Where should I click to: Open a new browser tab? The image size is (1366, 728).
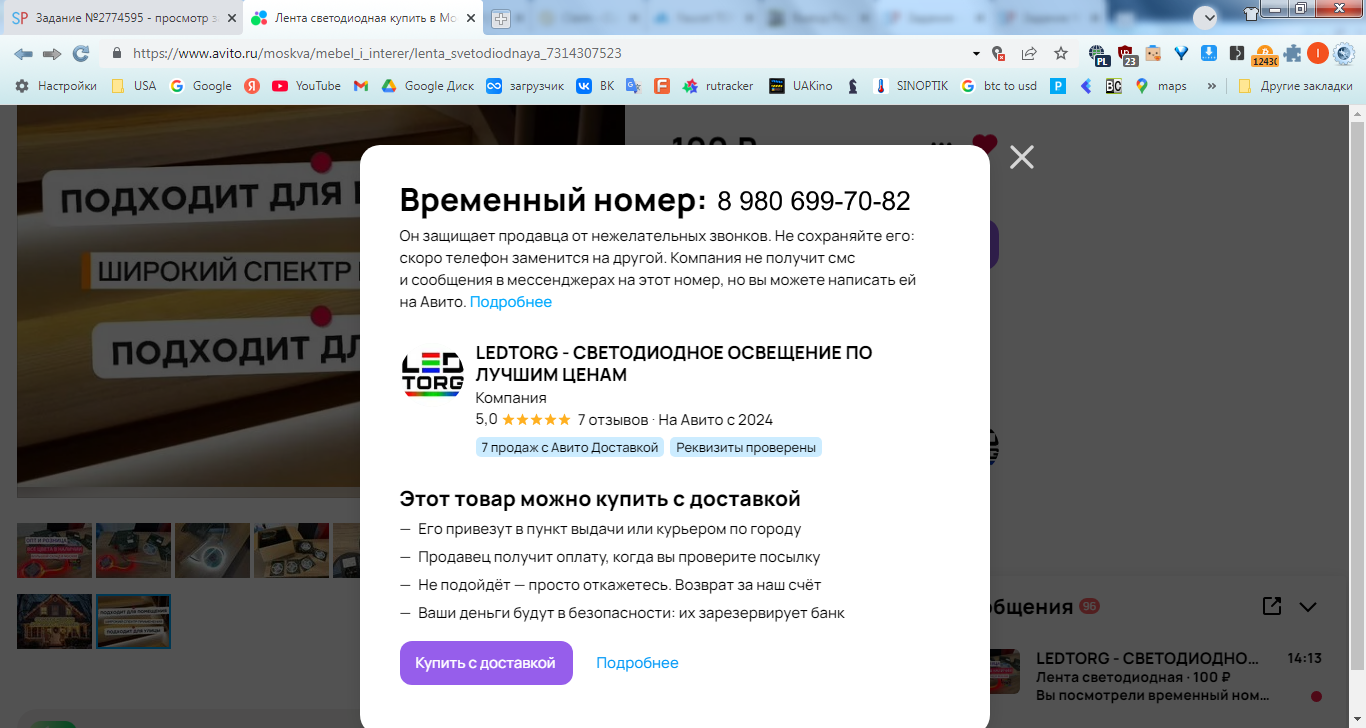click(501, 19)
